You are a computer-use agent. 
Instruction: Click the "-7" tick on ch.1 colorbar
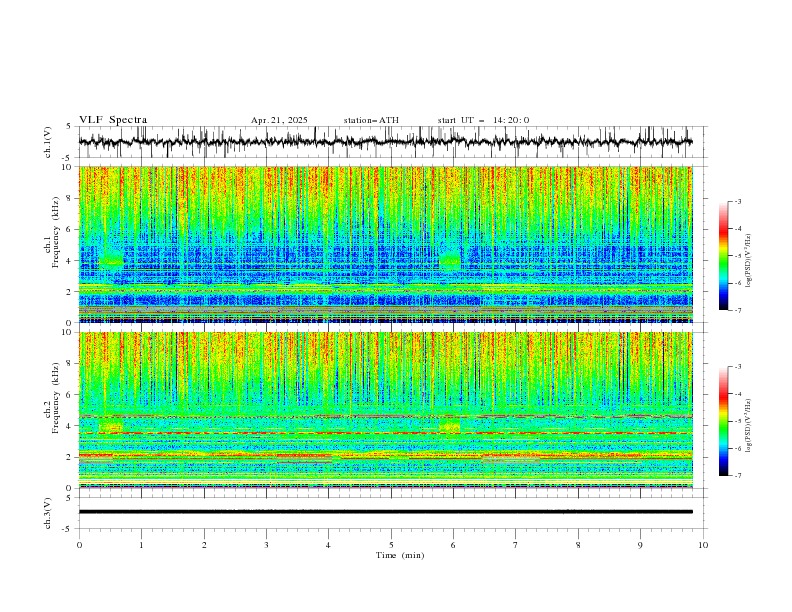pos(737,310)
